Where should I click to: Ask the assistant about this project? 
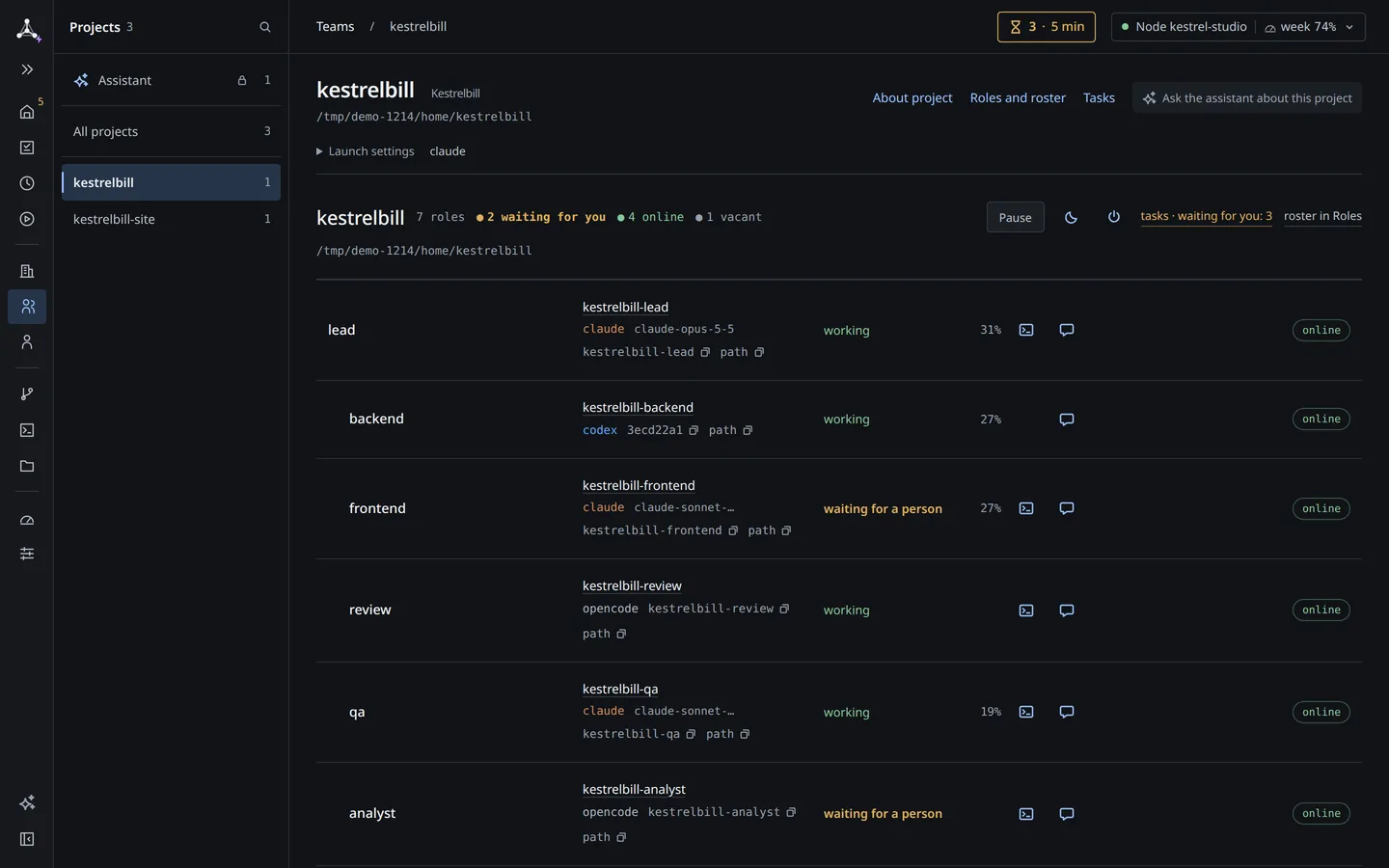tap(1247, 98)
